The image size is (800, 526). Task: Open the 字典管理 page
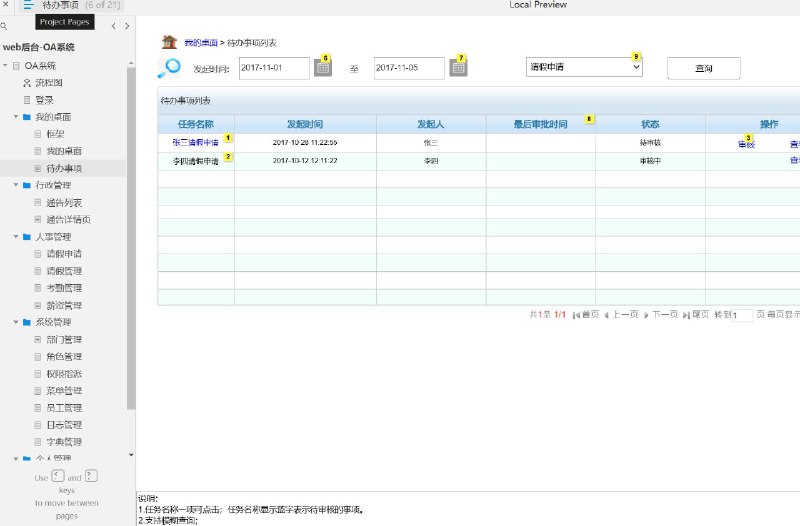click(64, 442)
